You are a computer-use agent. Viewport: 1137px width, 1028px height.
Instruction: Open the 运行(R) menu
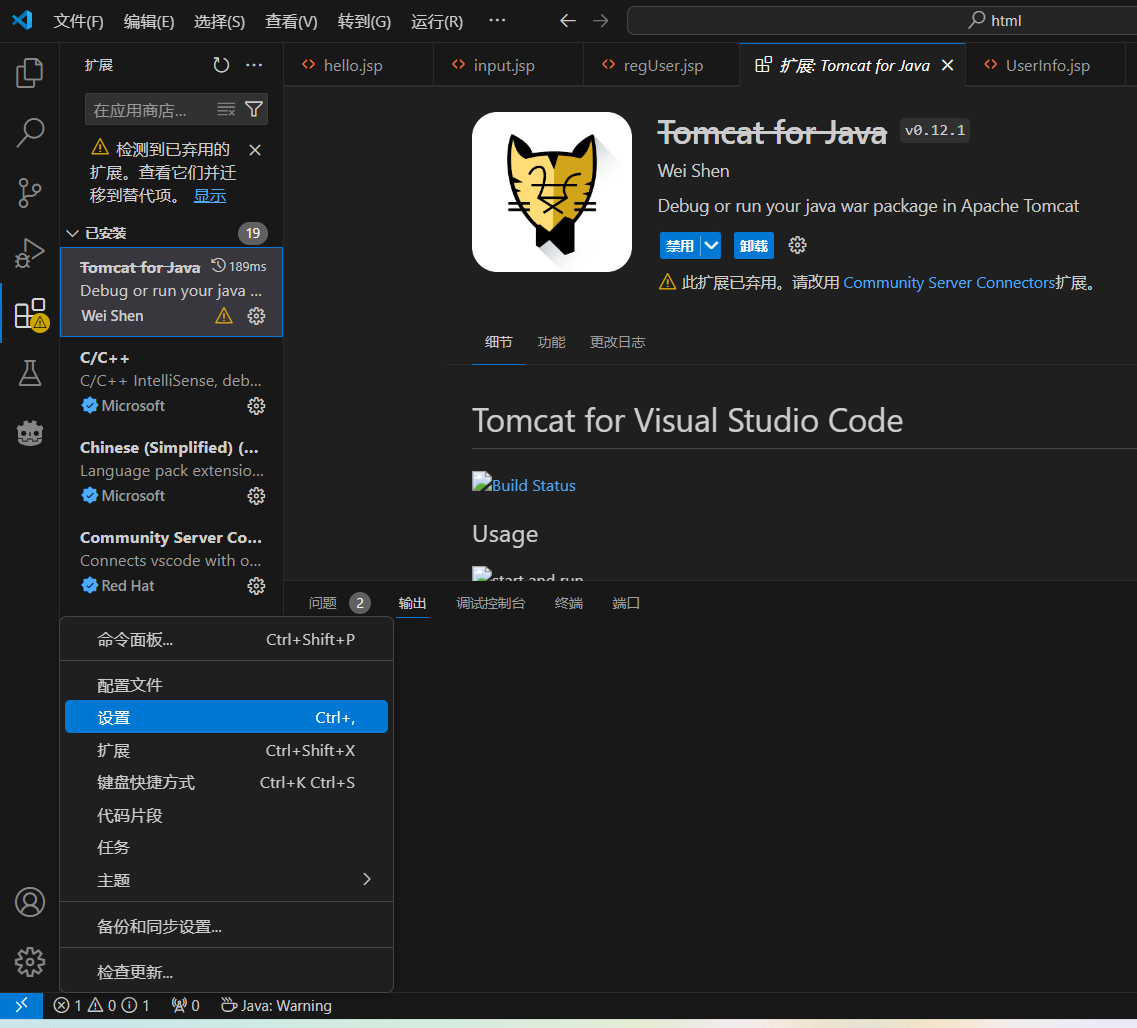pyautogui.click(x=437, y=21)
